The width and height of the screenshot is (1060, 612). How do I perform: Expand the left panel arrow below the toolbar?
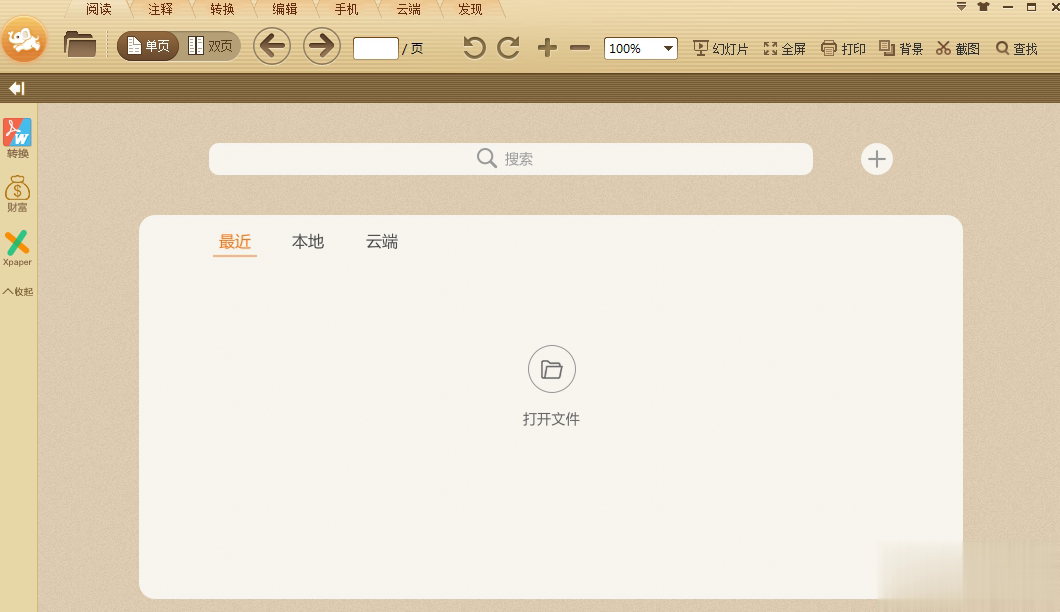(15, 88)
